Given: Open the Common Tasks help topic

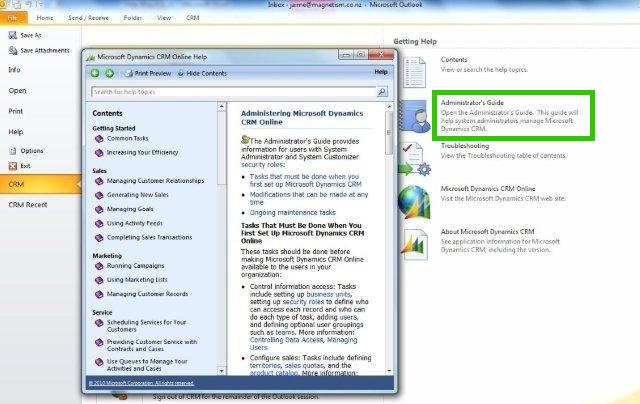Looking at the screenshot, I should coord(128,139).
